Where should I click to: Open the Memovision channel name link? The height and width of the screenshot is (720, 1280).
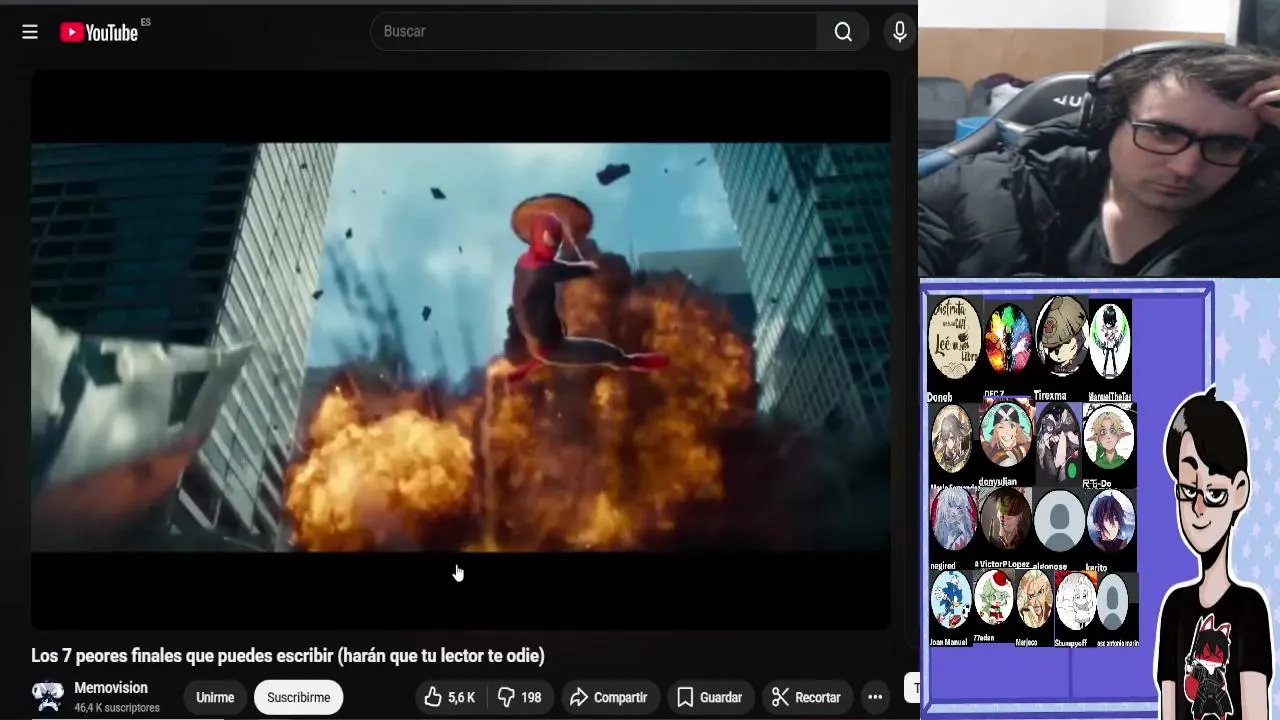click(111, 688)
